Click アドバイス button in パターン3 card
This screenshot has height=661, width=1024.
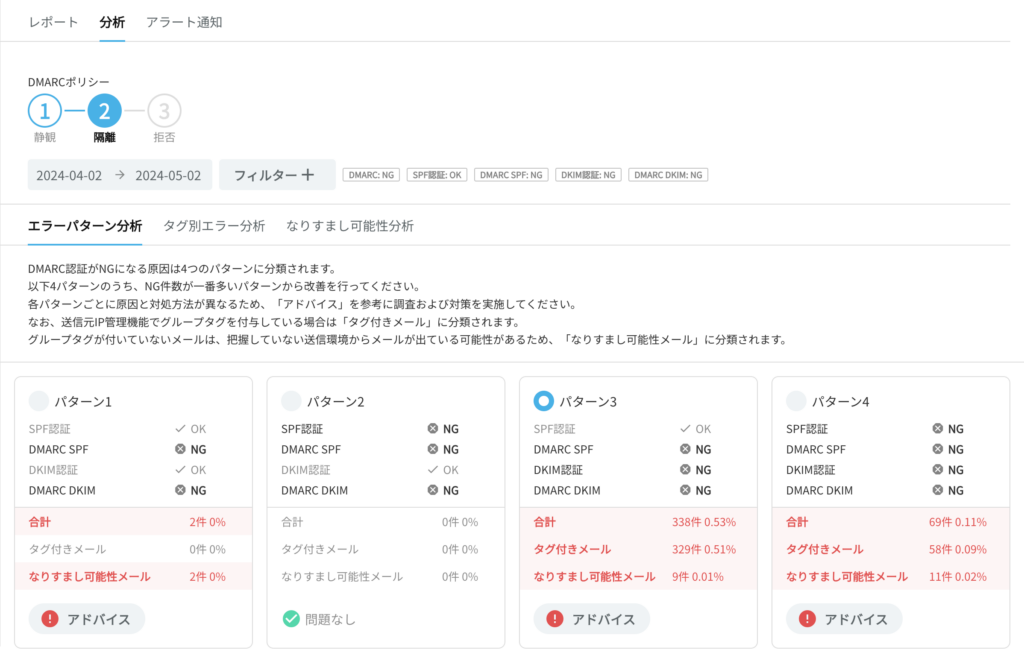pyautogui.click(x=592, y=619)
